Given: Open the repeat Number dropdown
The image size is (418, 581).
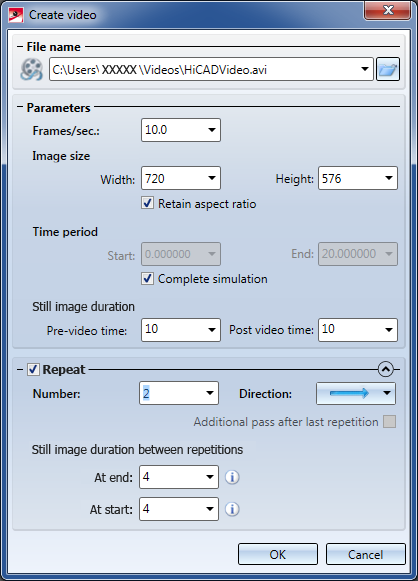Looking at the screenshot, I should [x=210, y=393].
